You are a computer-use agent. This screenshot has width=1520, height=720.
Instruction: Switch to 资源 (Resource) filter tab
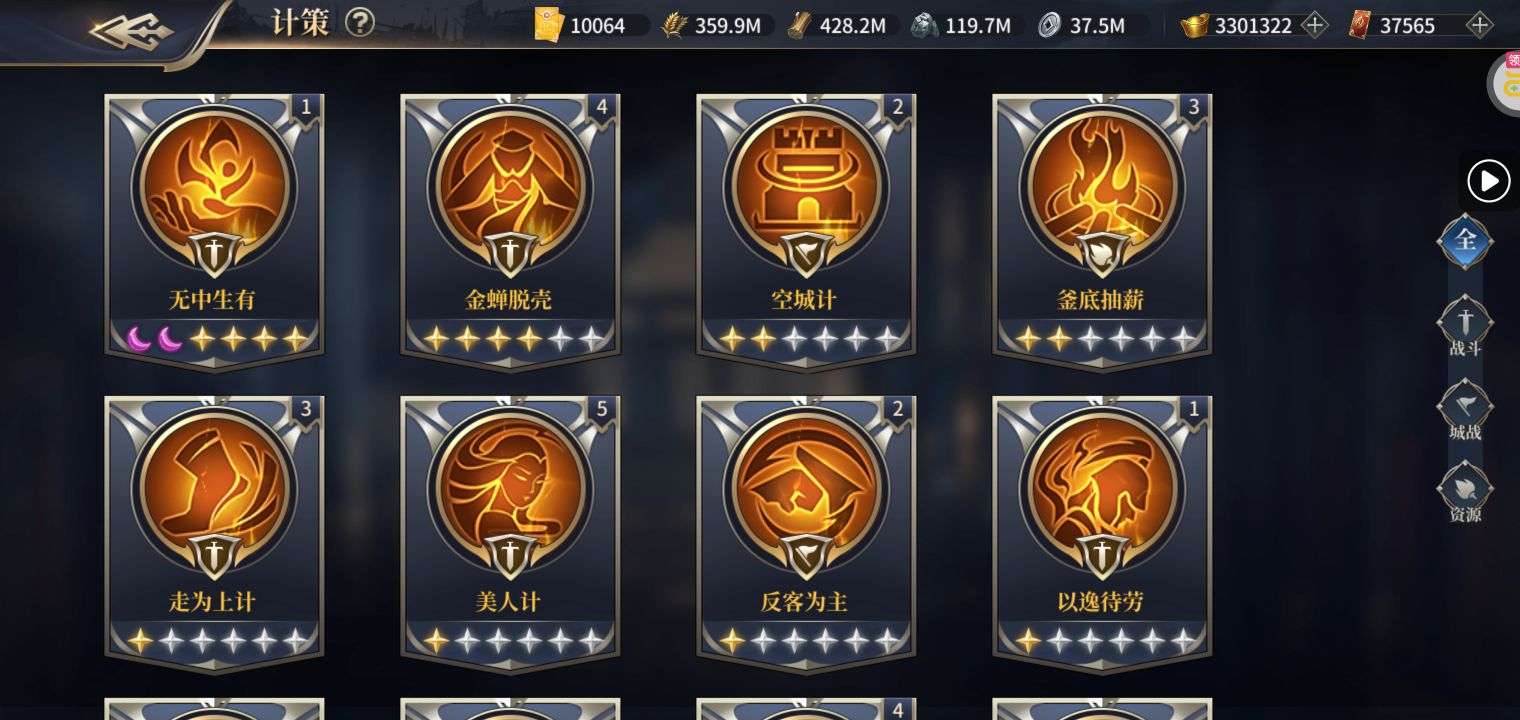tap(1465, 493)
